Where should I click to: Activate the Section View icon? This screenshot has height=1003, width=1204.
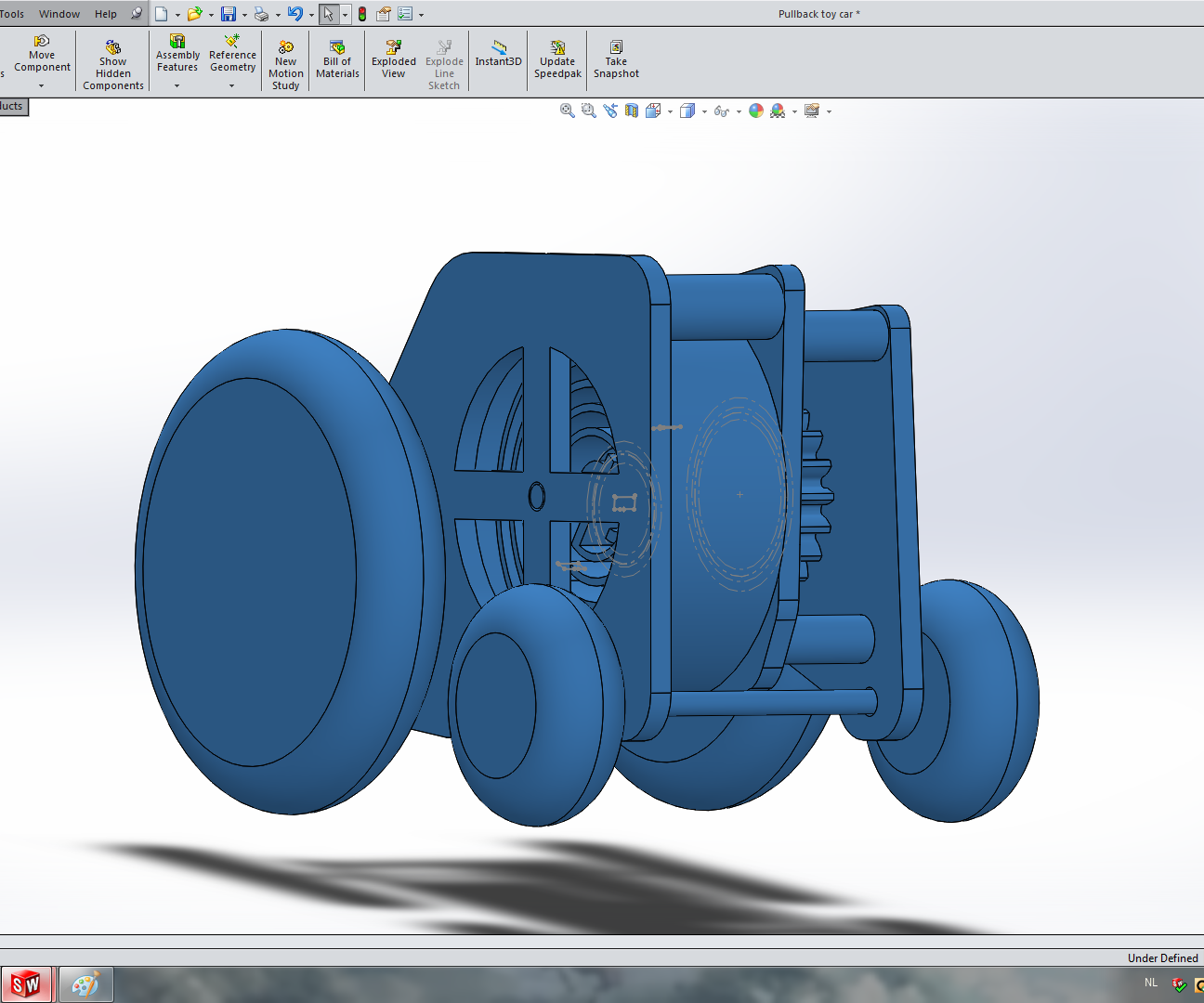point(631,111)
